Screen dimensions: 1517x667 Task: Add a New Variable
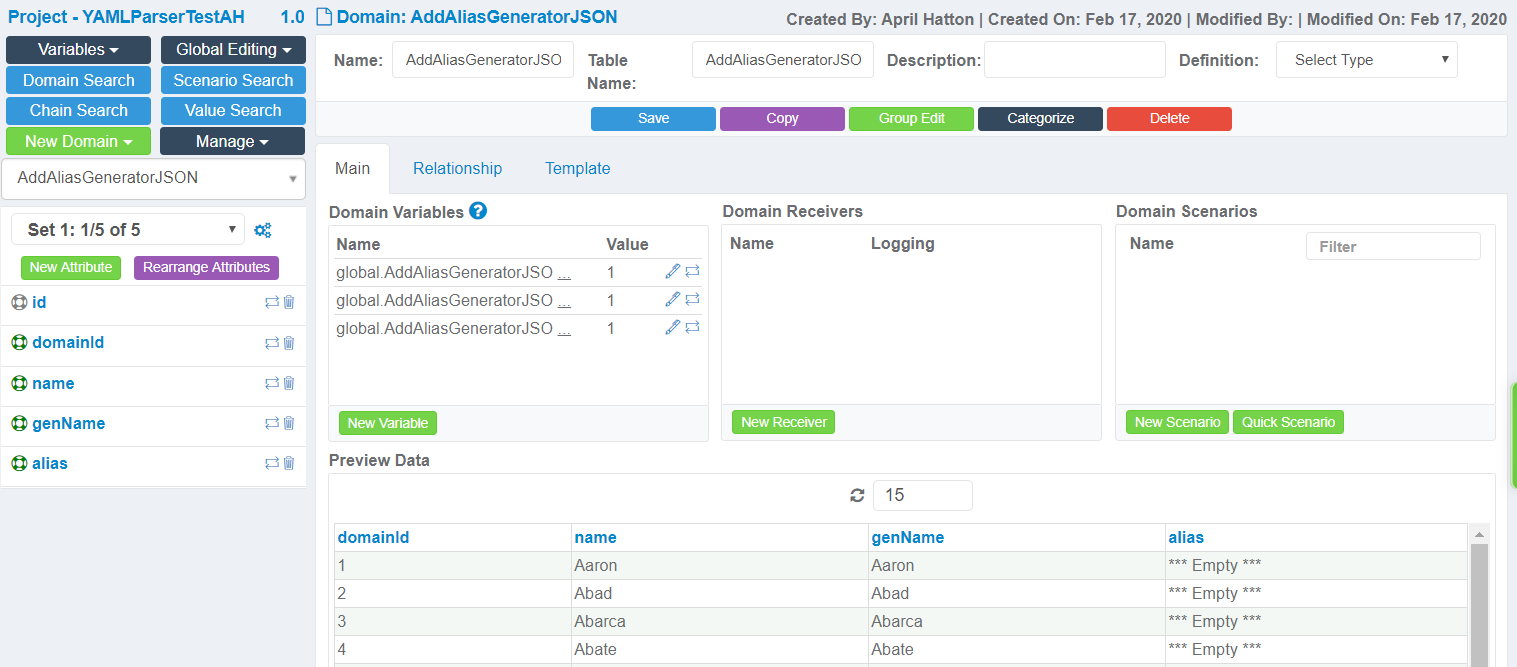pos(388,423)
